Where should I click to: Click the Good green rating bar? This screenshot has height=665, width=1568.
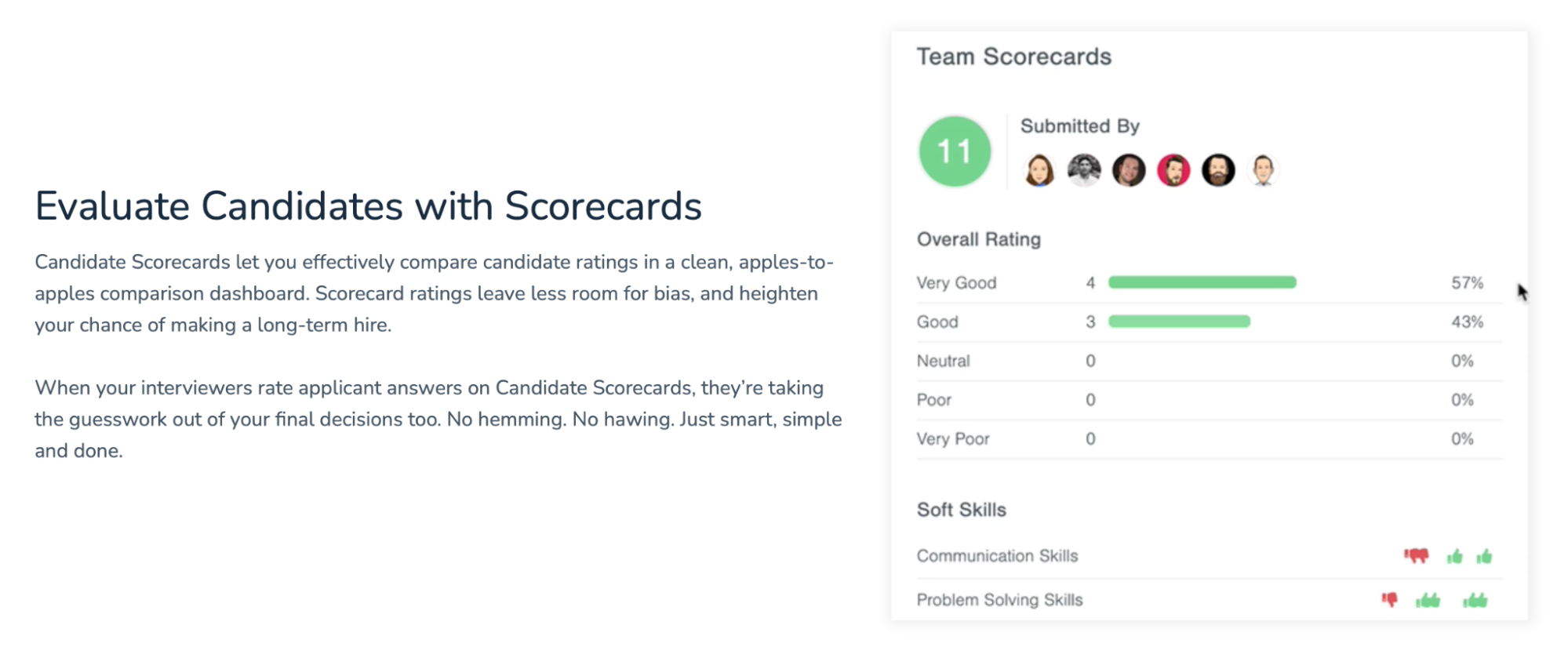pos(1179,322)
